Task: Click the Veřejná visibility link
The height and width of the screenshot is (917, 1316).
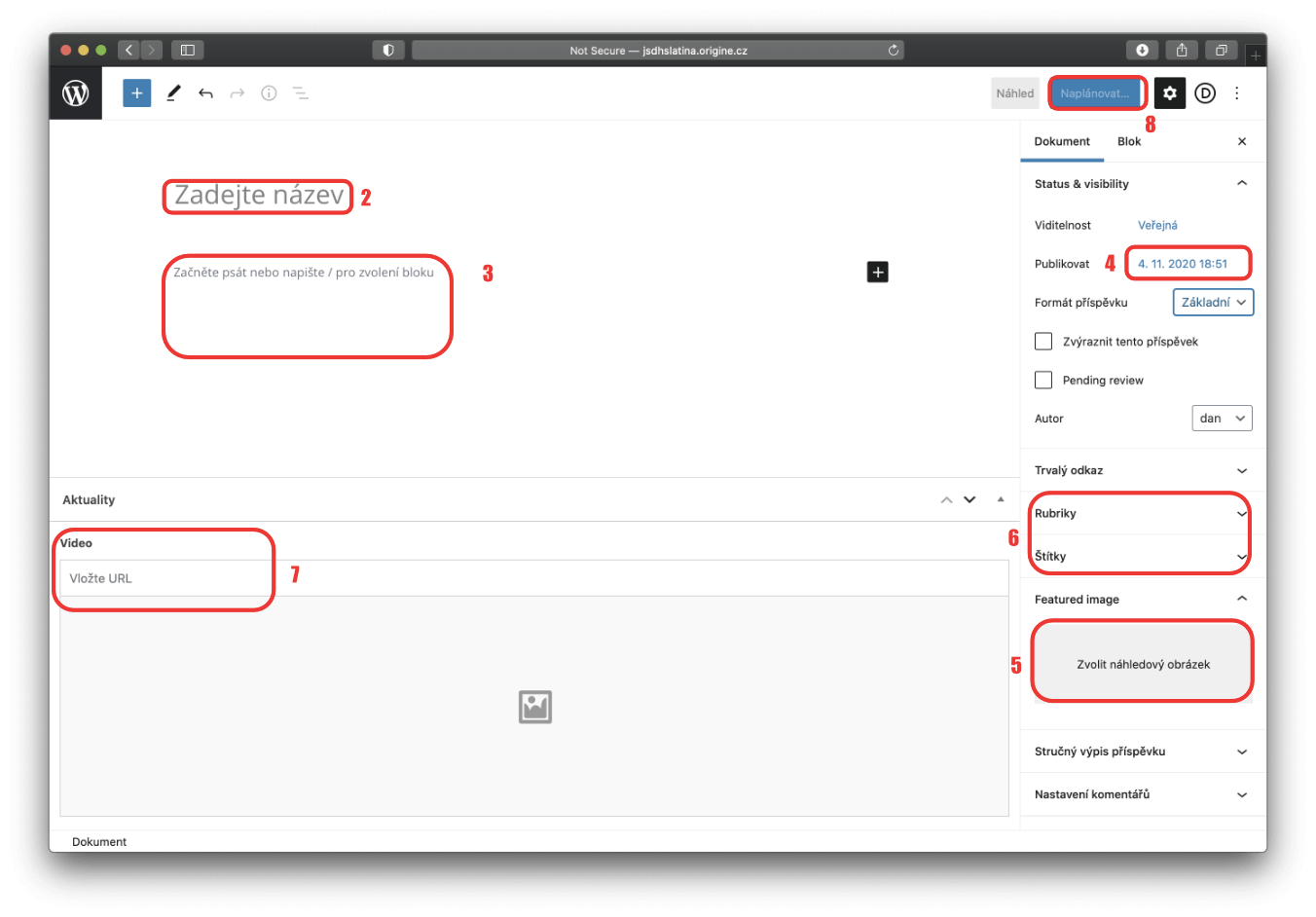Action: pos(1157,226)
